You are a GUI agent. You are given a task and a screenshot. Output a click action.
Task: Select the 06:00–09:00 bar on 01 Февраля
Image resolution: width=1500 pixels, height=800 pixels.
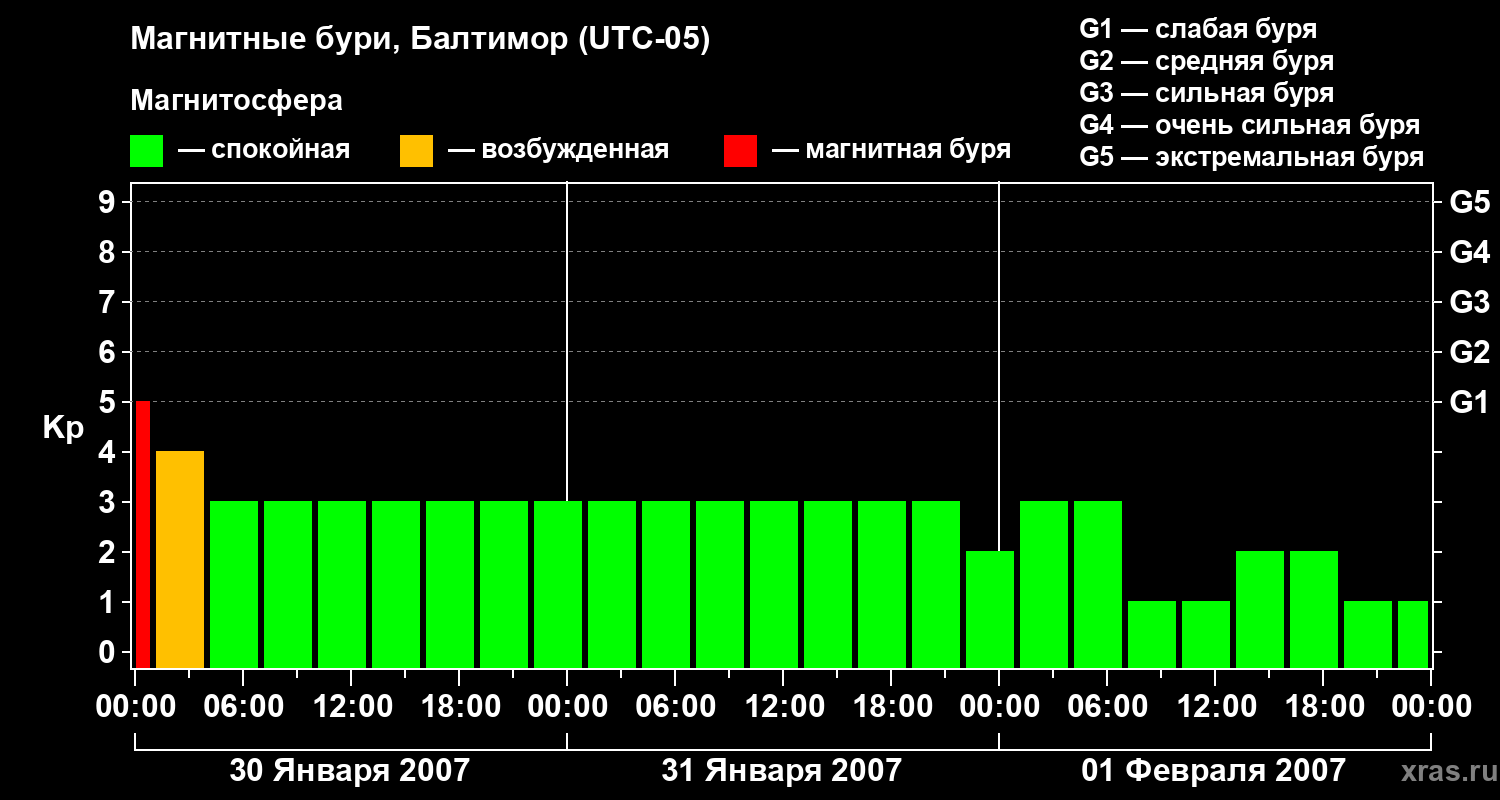coord(1152,634)
